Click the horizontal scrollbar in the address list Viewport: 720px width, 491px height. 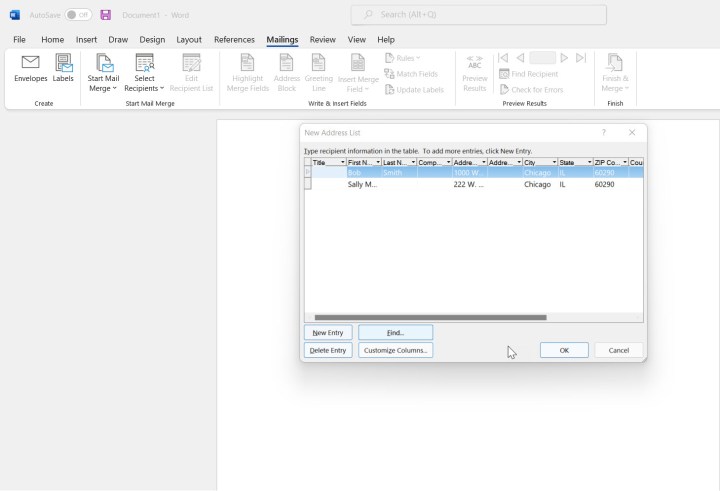430,317
